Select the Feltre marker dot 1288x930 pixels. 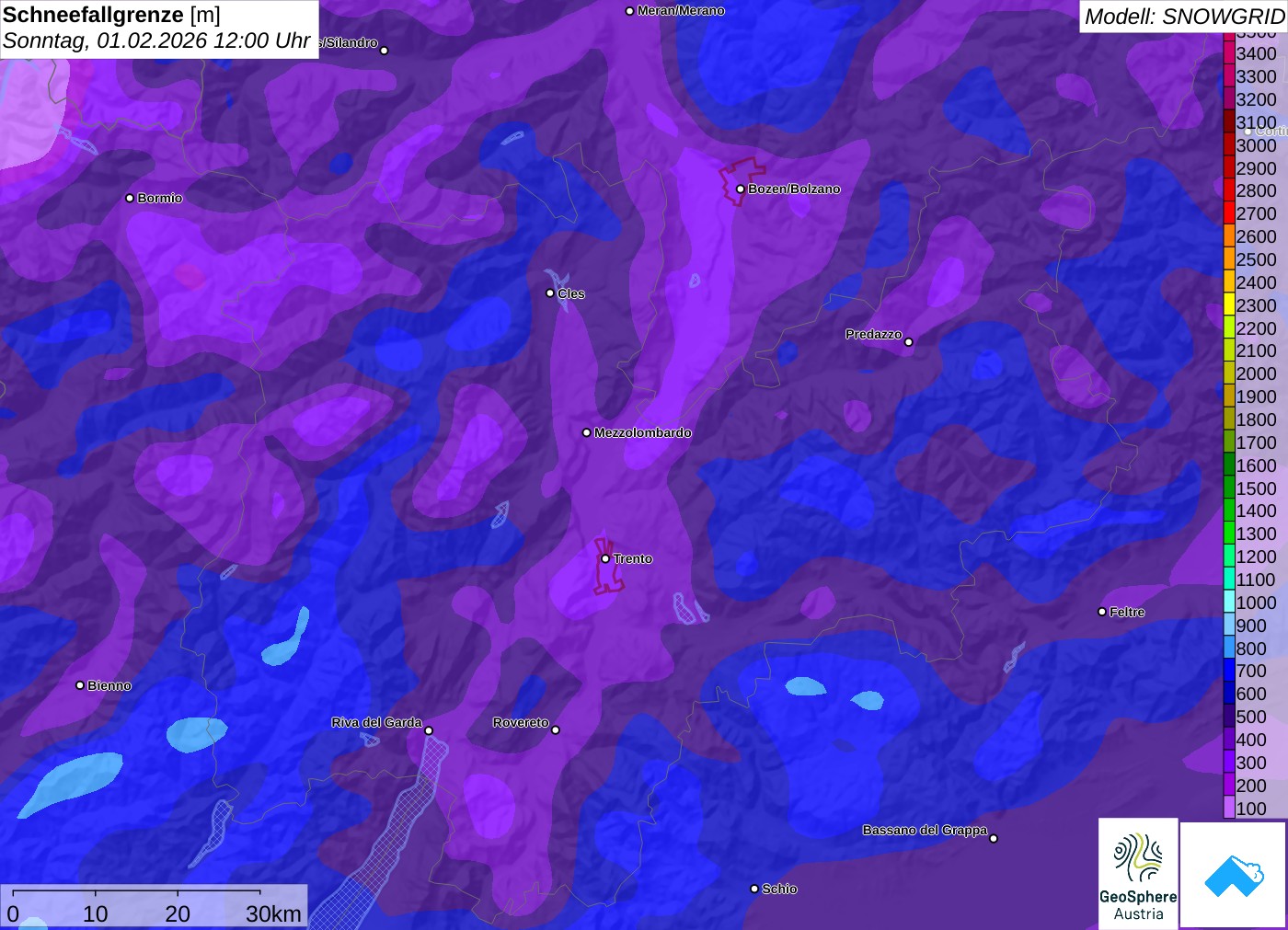click(x=1102, y=612)
